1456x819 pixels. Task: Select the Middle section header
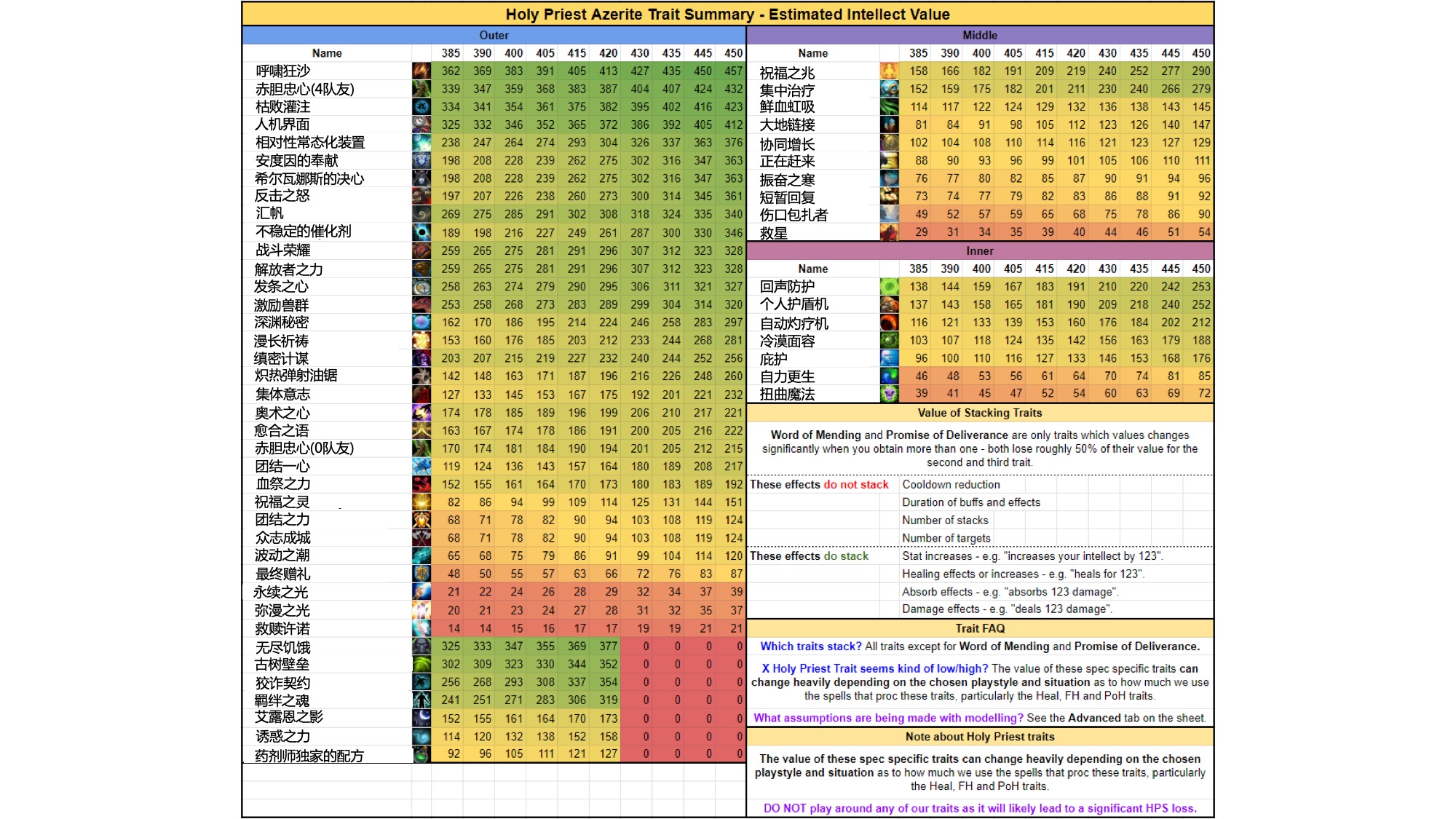[980, 36]
